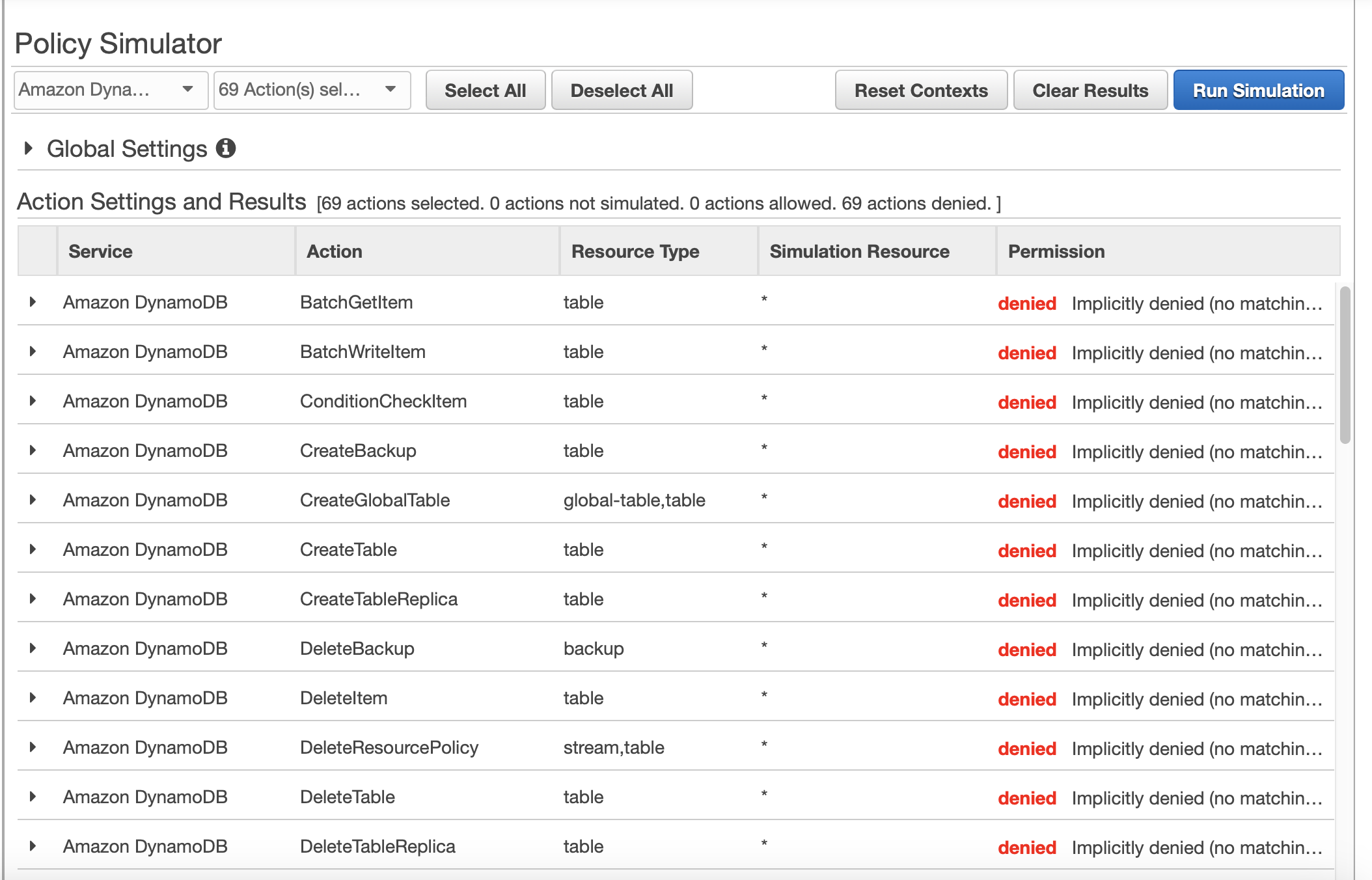
Task: Click the Clear Results button
Action: point(1090,91)
